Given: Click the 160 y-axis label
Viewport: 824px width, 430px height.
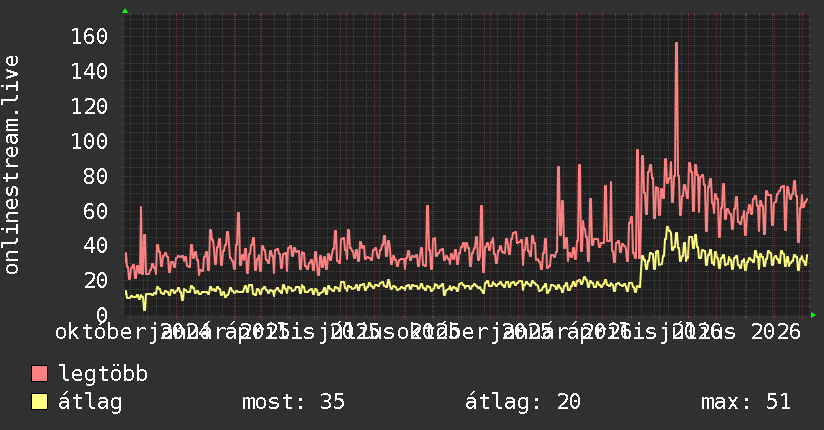Looking at the screenshot, I should click(x=89, y=37).
